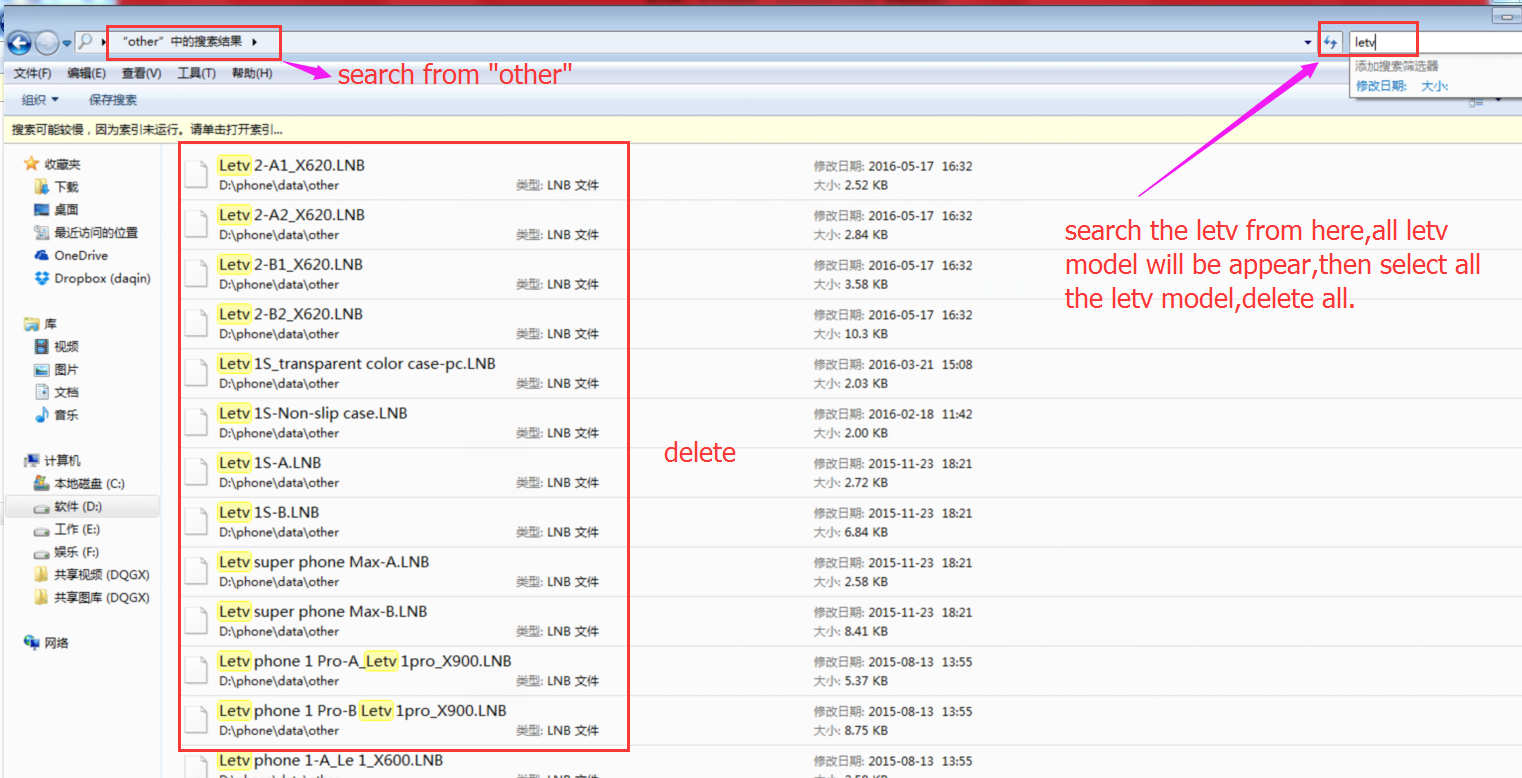This screenshot has width=1522, height=778.
Task: Open the 帮助(H) menu
Action: coord(251,73)
